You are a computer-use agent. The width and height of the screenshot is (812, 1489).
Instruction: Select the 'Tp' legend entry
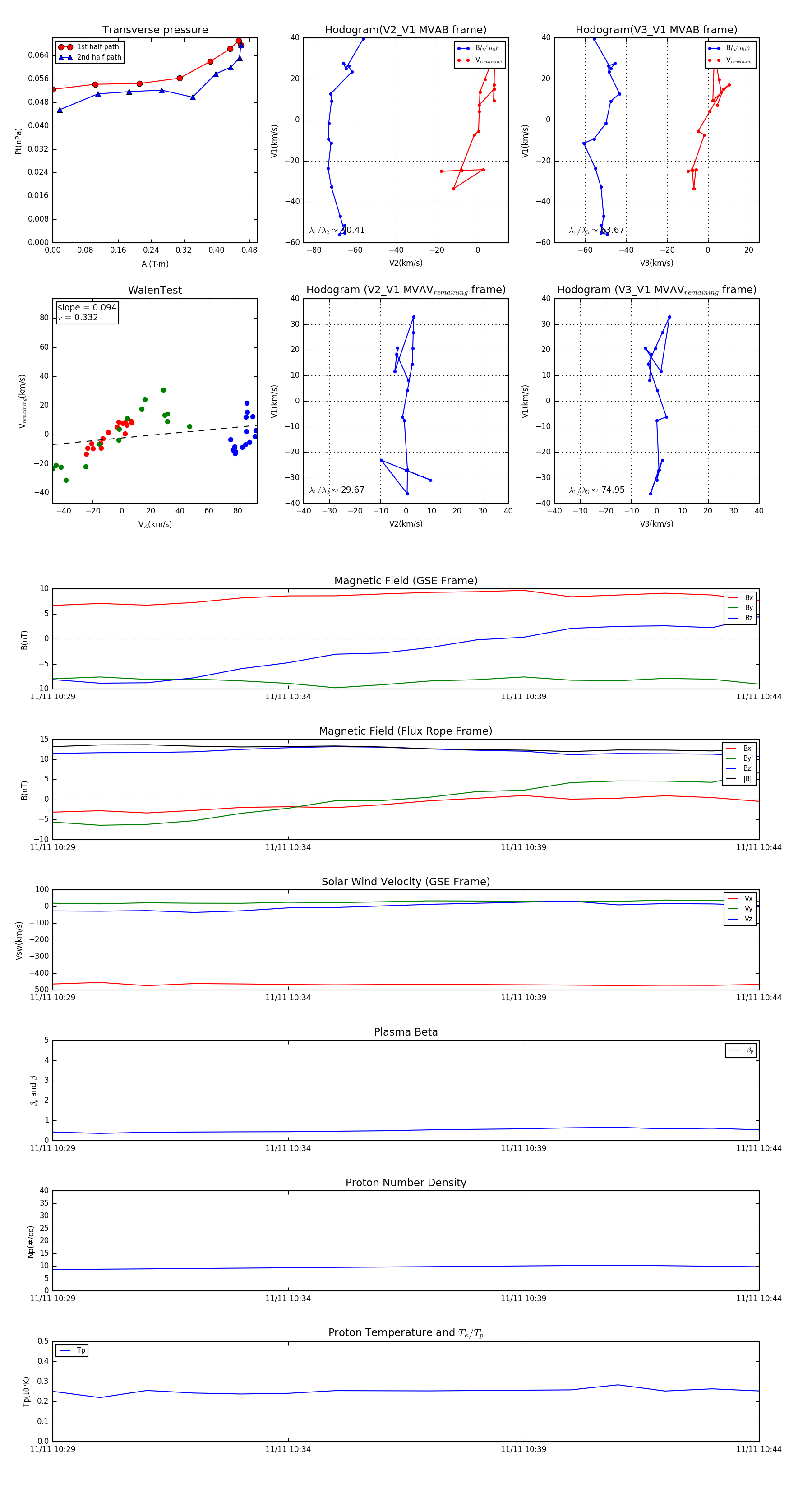pos(72,1350)
